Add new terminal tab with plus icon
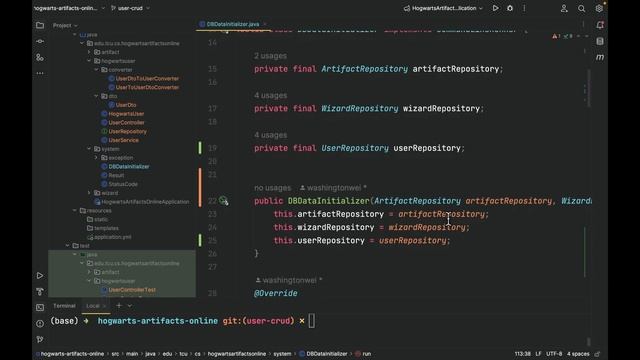Screen dimensions: 640x360 coord(119,305)
